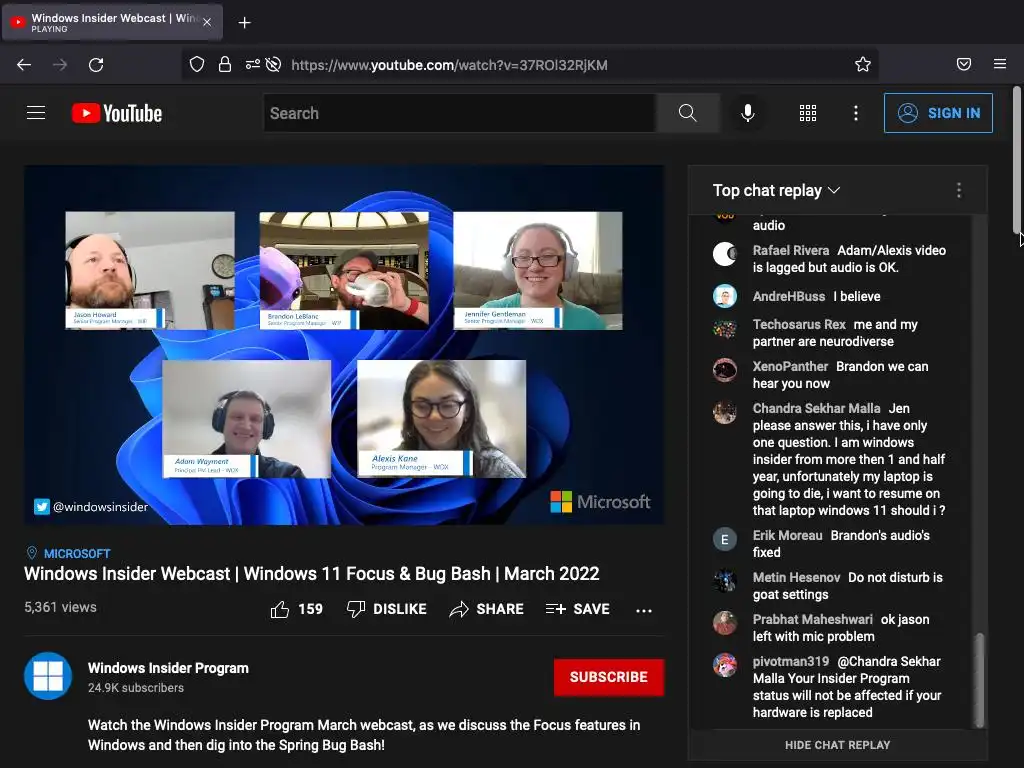Screen dimensions: 1024x768
Task: Click the DISLIKE thumbs down button
Action: [x=386, y=609]
